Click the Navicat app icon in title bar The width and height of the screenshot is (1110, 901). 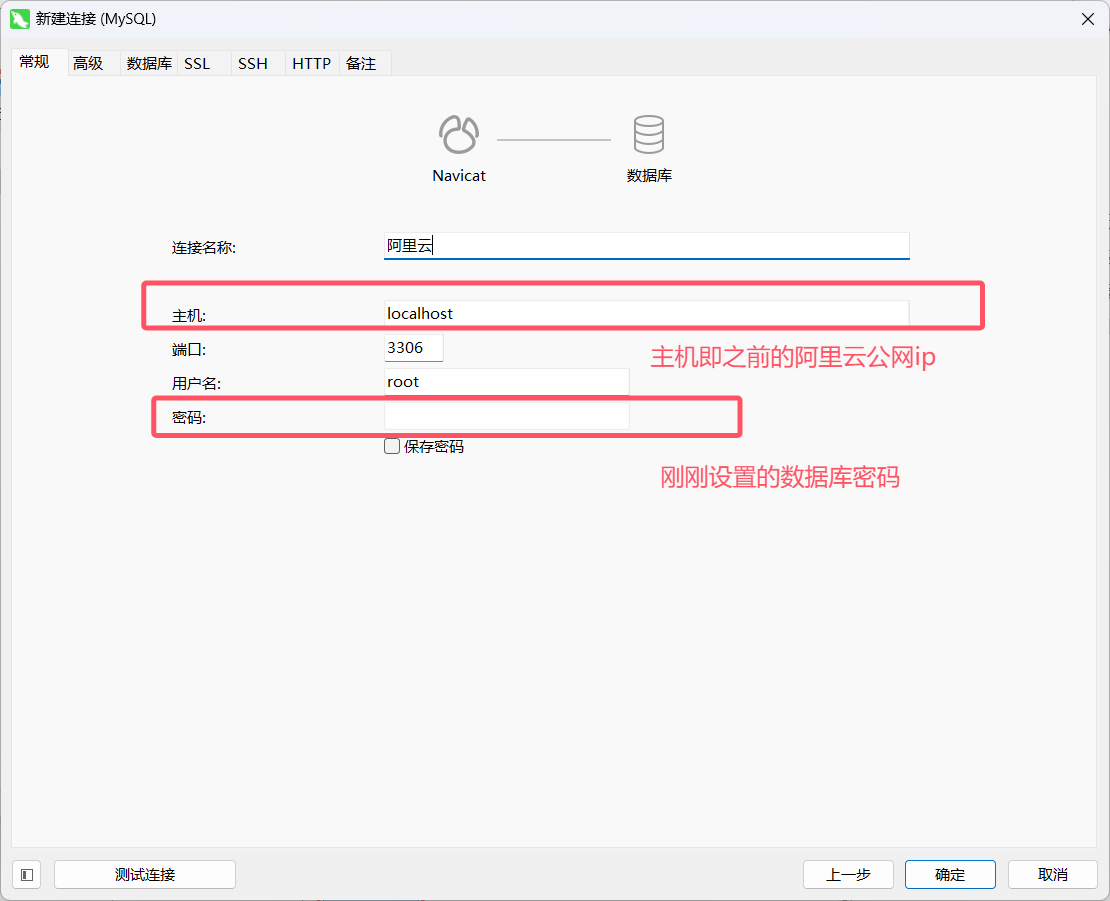19,19
